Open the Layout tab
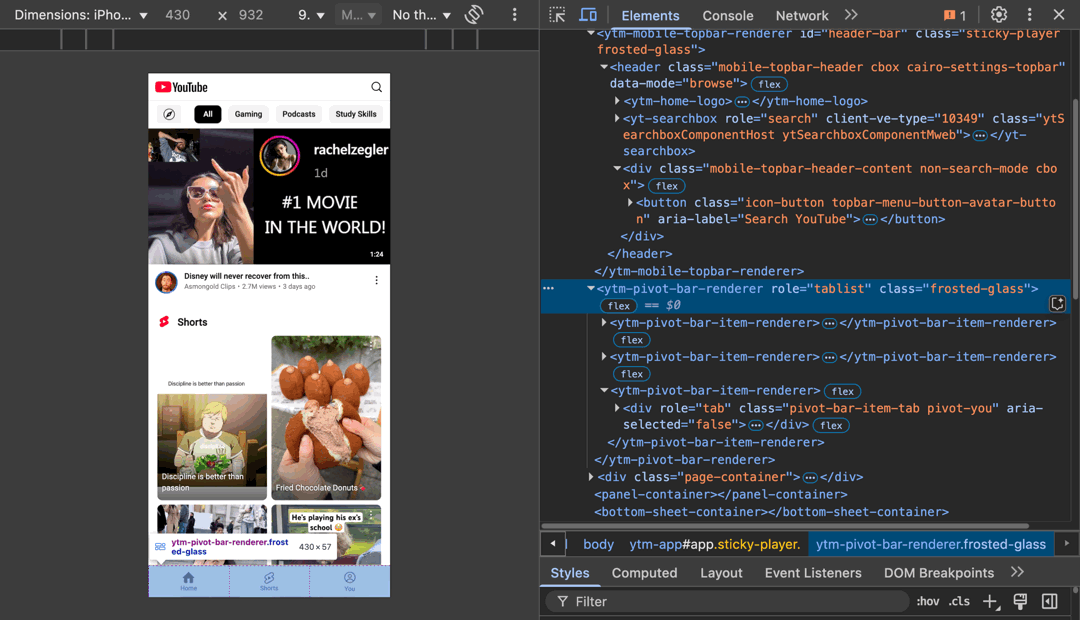This screenshot has height=620, width=1080. click(721, 572)
